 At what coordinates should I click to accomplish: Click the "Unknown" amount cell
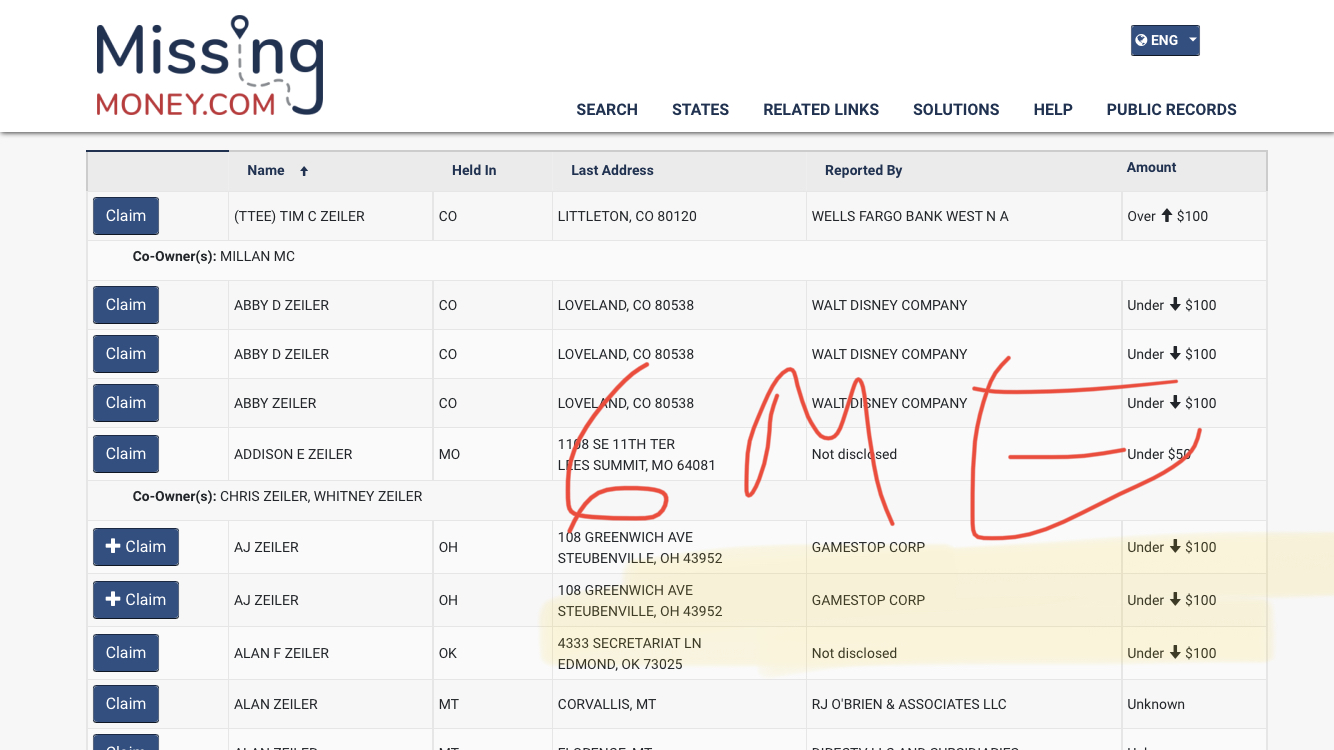click(x=1156, y=705)
